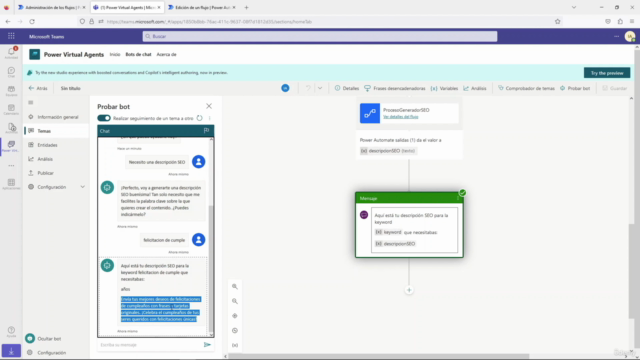Open Análisis in the top toolbar
640x360 pixels.
[475, 88]
